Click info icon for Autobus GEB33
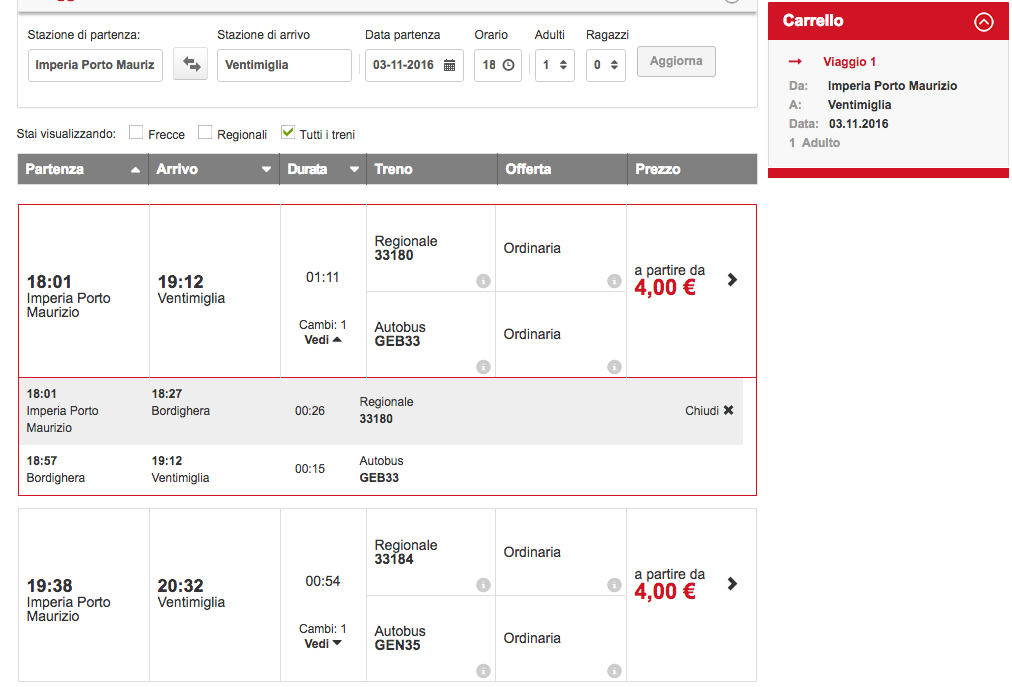The width and height of the screenshot is (1012, 687). (x=483, y=368)
